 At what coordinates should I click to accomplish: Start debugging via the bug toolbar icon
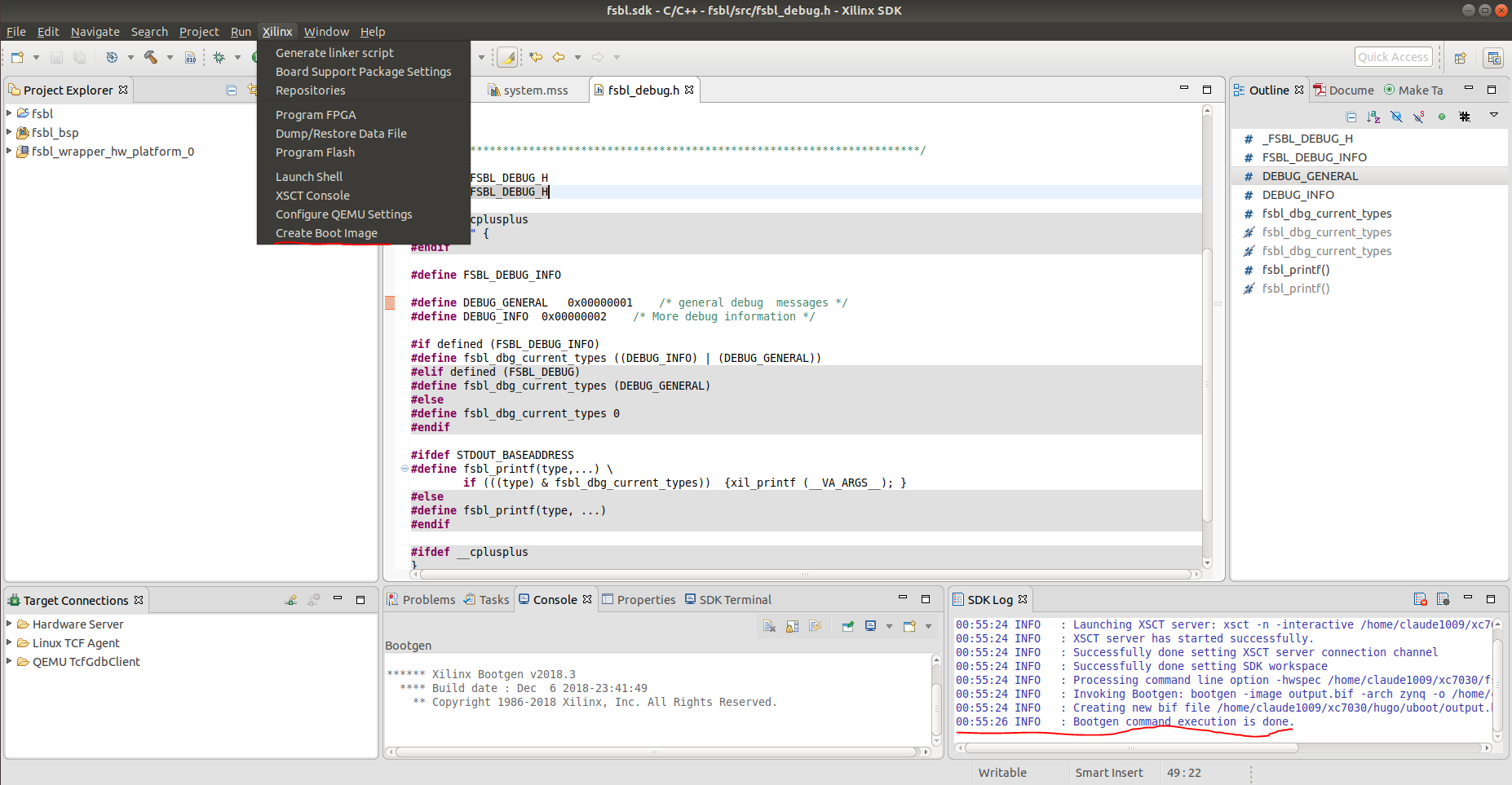pos(219,57)
